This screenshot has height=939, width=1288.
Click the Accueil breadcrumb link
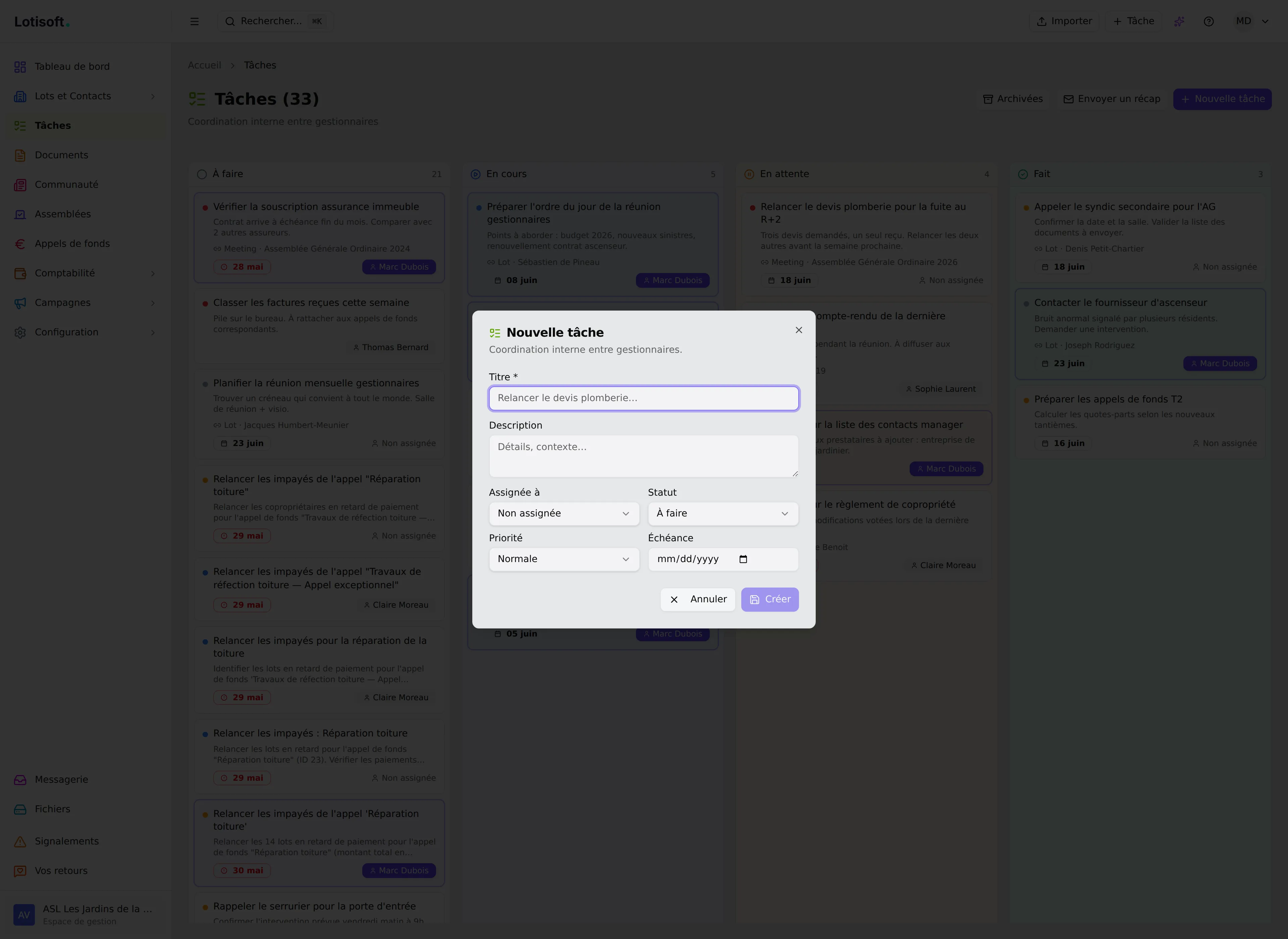pyautogui.click(x=205, y=65)
